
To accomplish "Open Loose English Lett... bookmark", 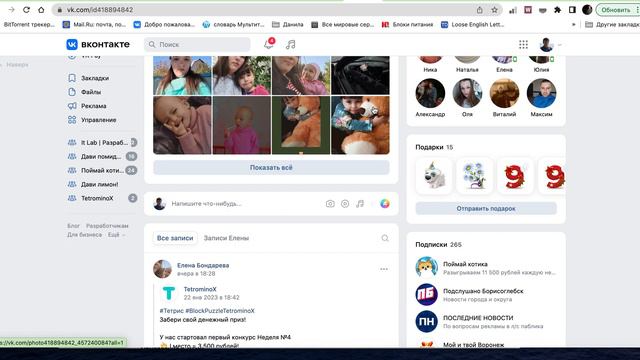I will pos(473,24).
